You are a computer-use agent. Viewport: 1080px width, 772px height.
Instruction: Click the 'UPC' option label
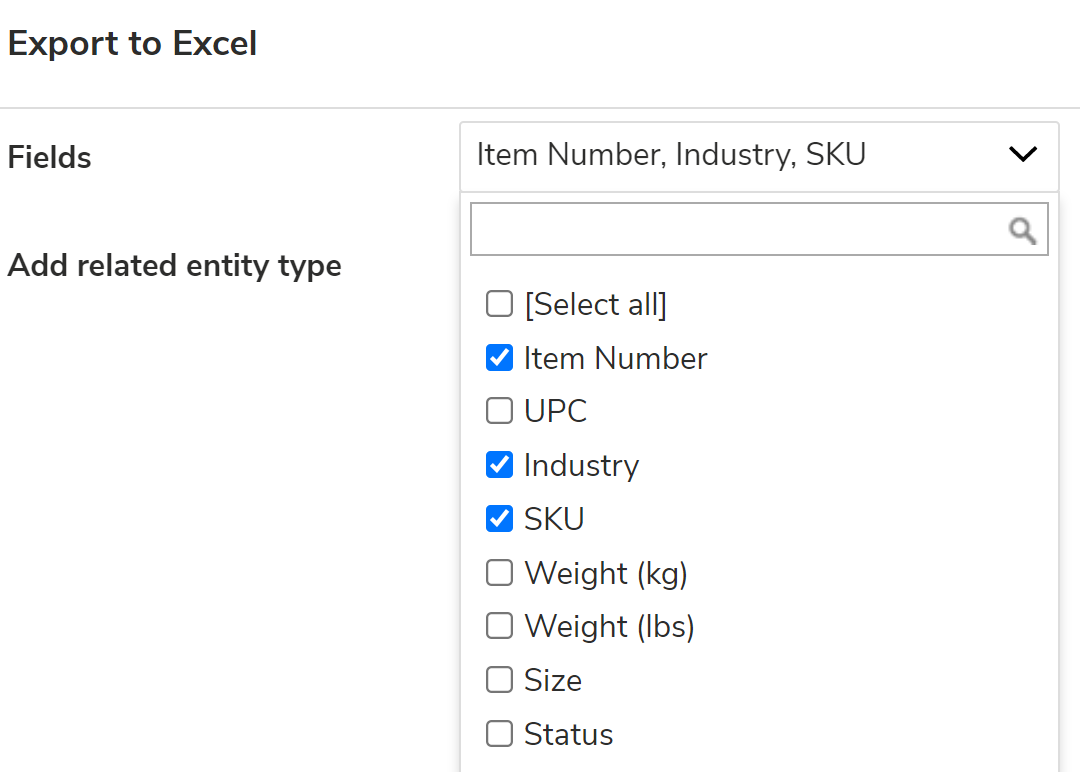pos(555,411)
